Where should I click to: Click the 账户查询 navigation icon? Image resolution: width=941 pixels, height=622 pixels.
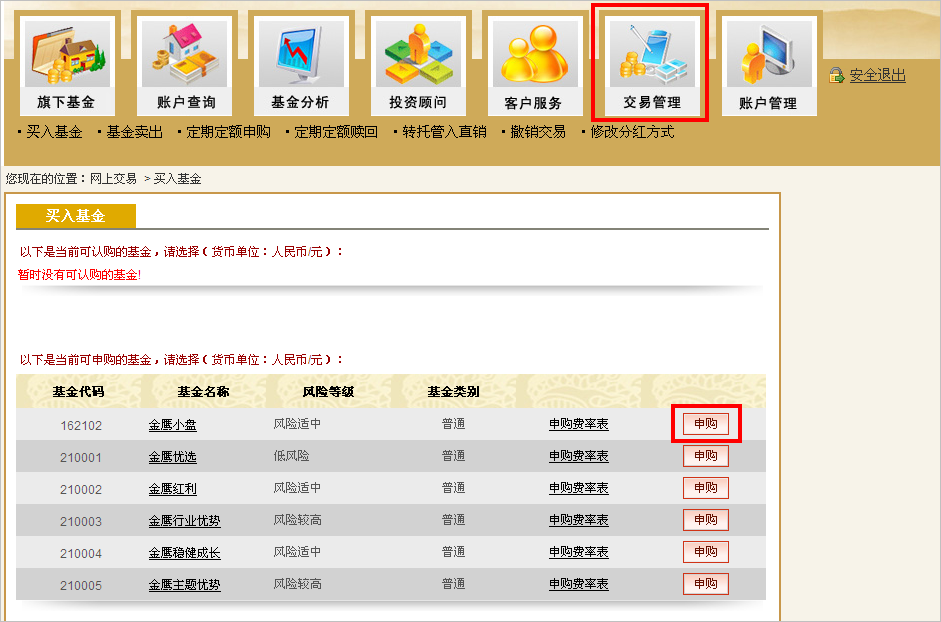coord(184,54)
